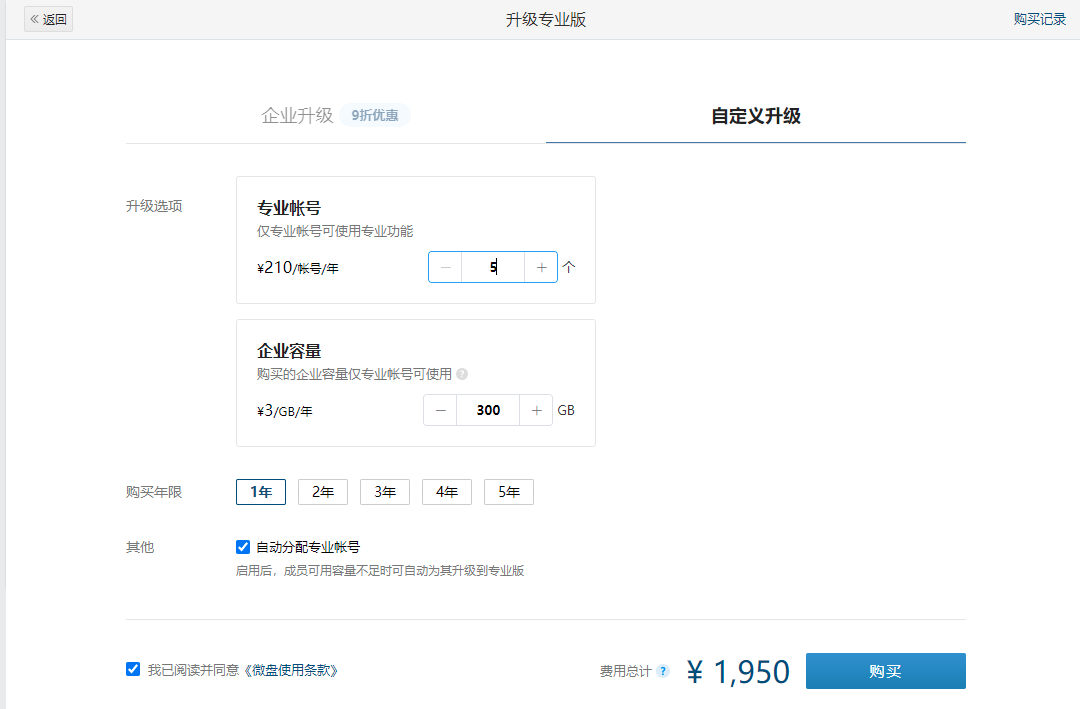Screen dimensions: 1080x709
Task: Open the 购买记录 purchase history
Action: coord(1039,18)
